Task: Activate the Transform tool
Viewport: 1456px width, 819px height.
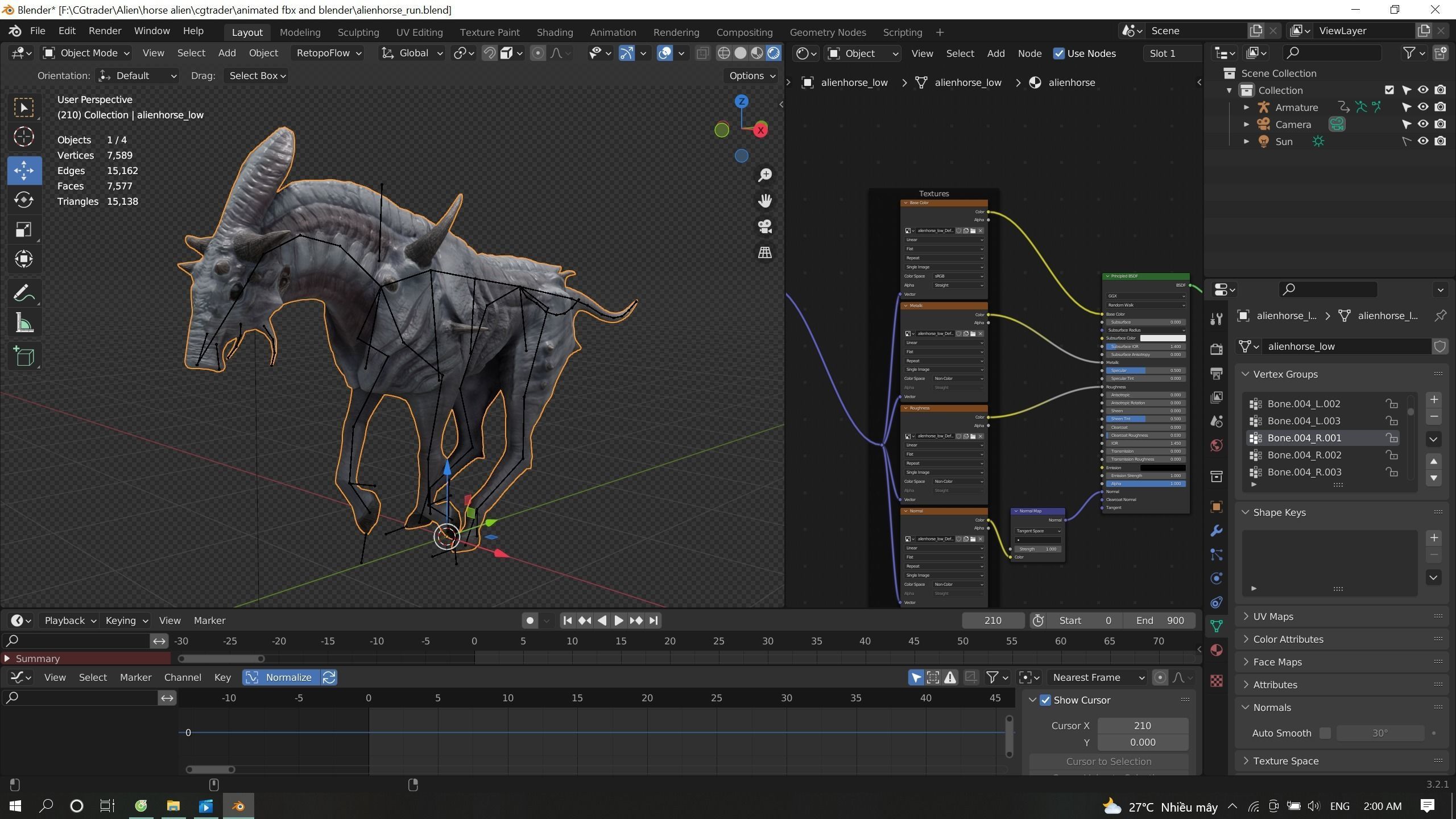Action: tap(24, 259)
